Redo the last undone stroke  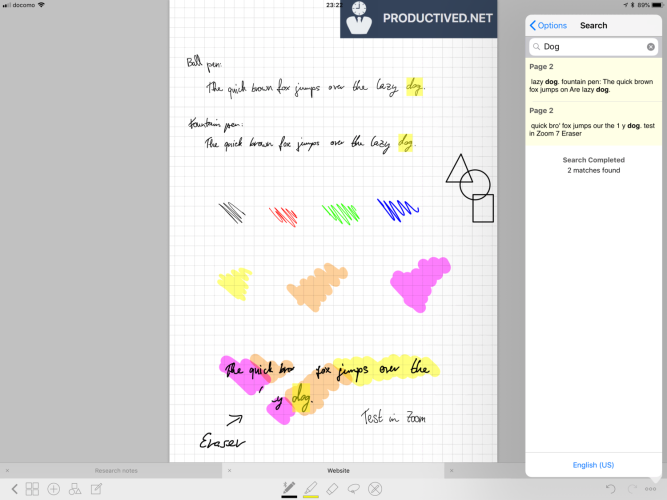pyautogui.click(x=632, y=489)
